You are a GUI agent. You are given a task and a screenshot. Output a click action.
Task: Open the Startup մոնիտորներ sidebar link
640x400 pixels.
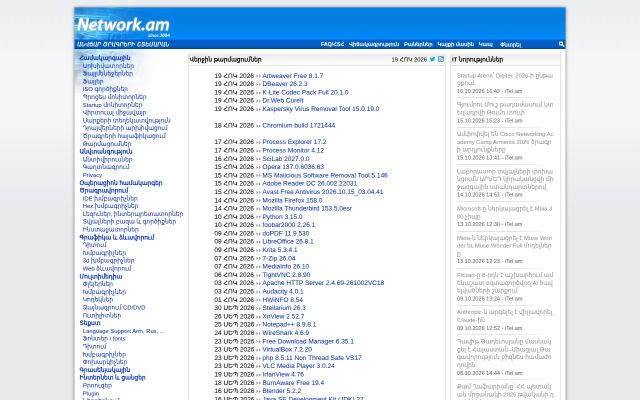pyautogui.click(x=112, y=104)
